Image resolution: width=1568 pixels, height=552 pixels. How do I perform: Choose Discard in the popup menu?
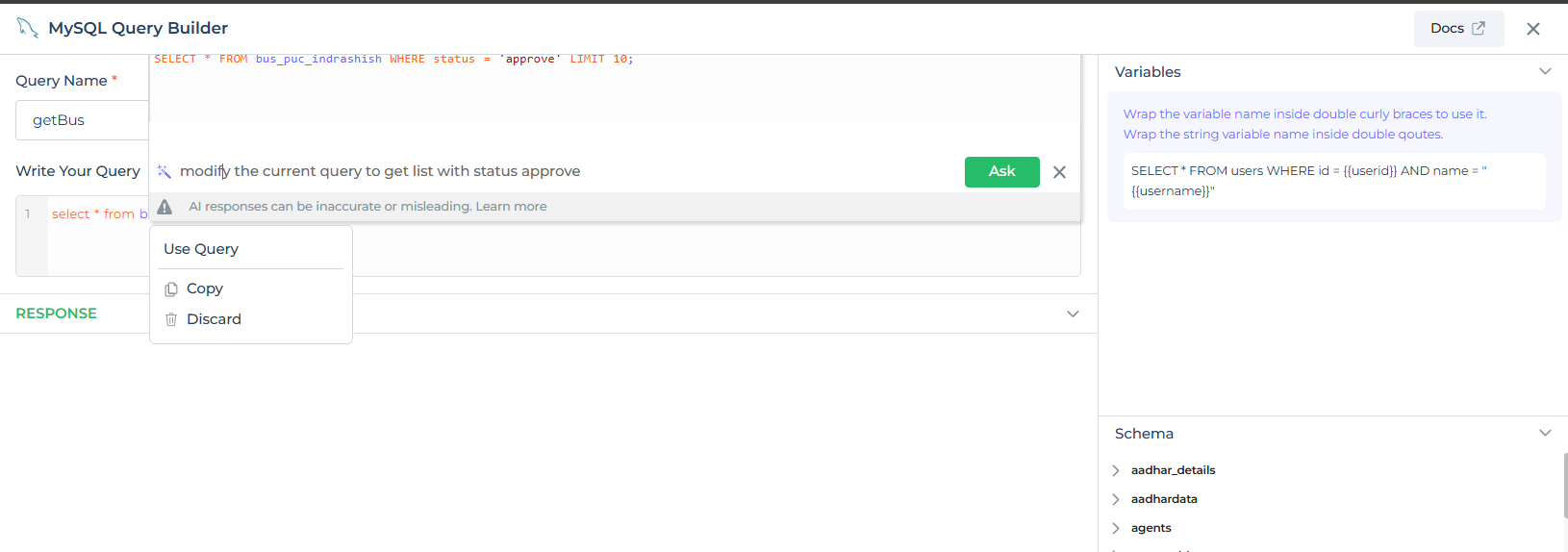(x=214, y=319)
